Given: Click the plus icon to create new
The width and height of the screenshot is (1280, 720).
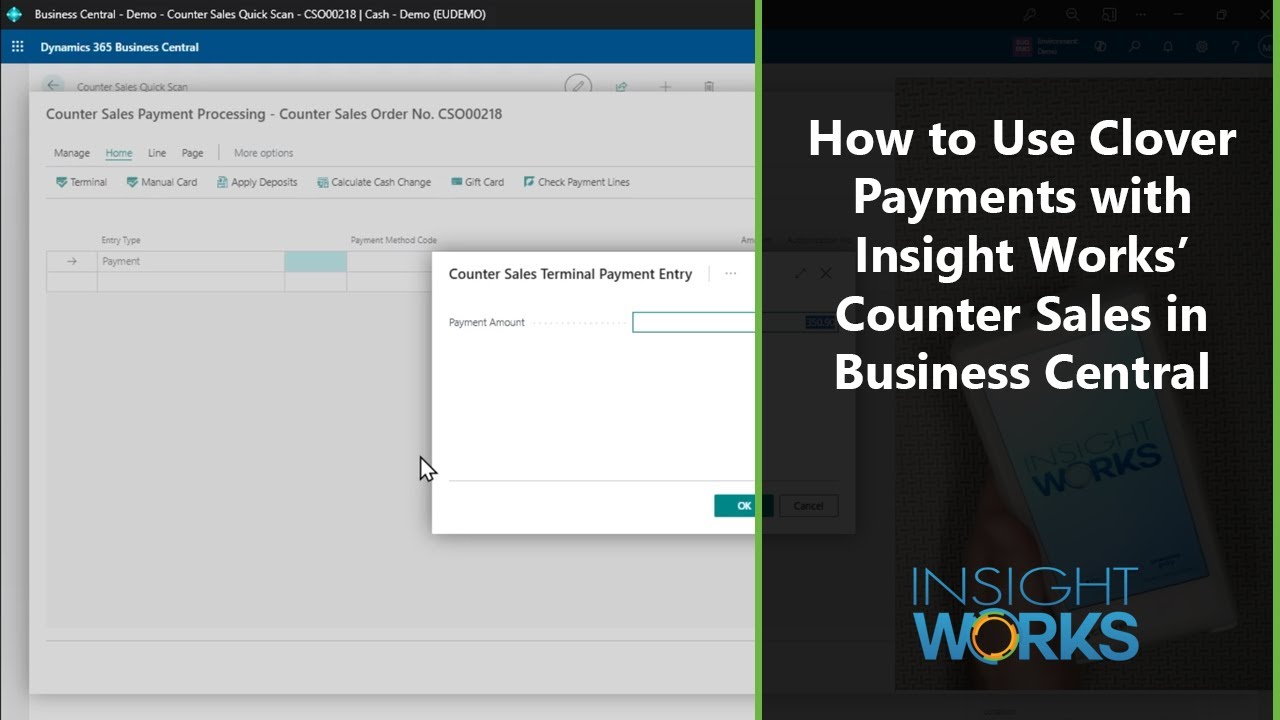Looking at the screenshot, I should (665, 87).
